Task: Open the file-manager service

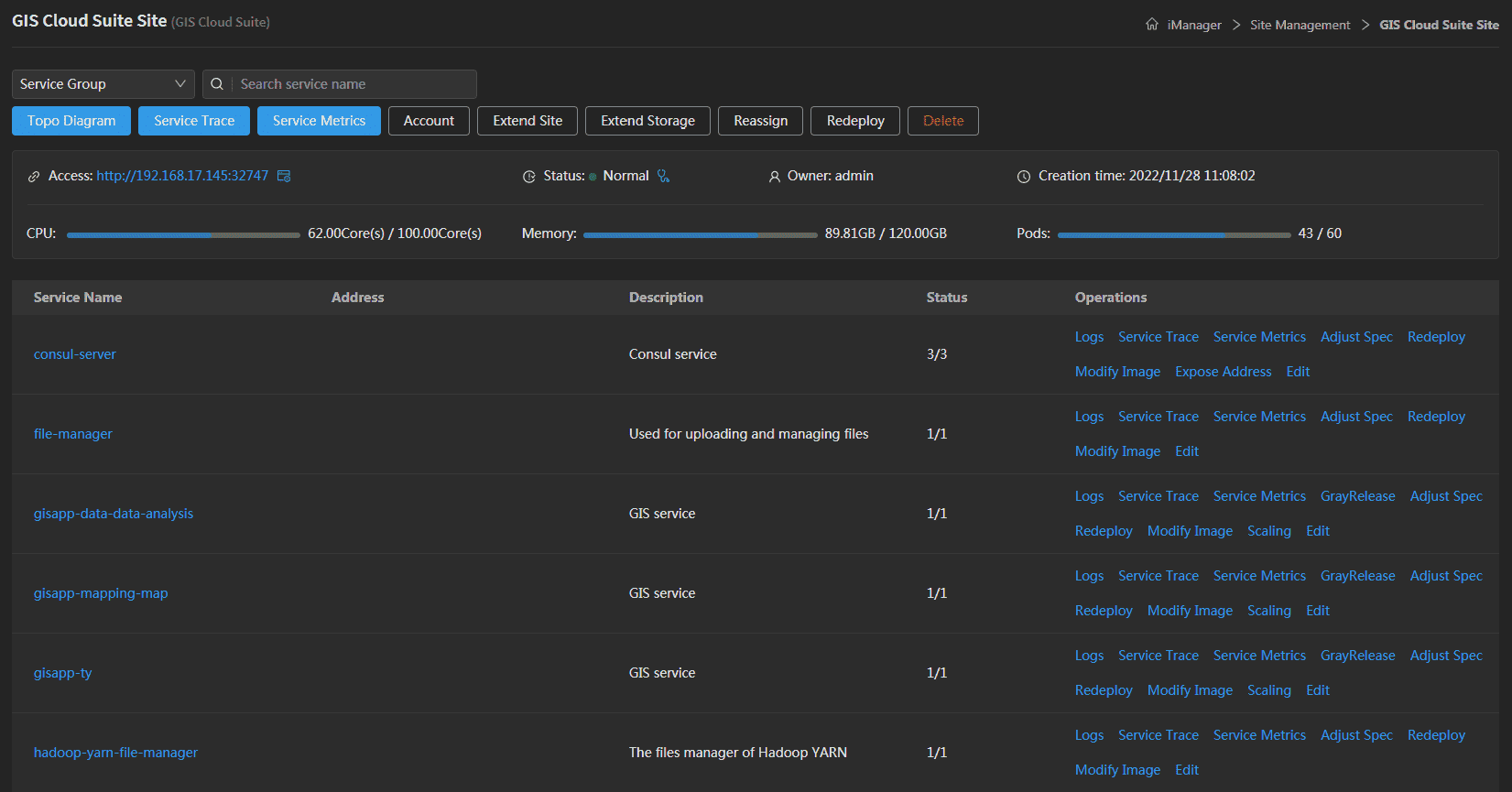Action: [73, 434]
